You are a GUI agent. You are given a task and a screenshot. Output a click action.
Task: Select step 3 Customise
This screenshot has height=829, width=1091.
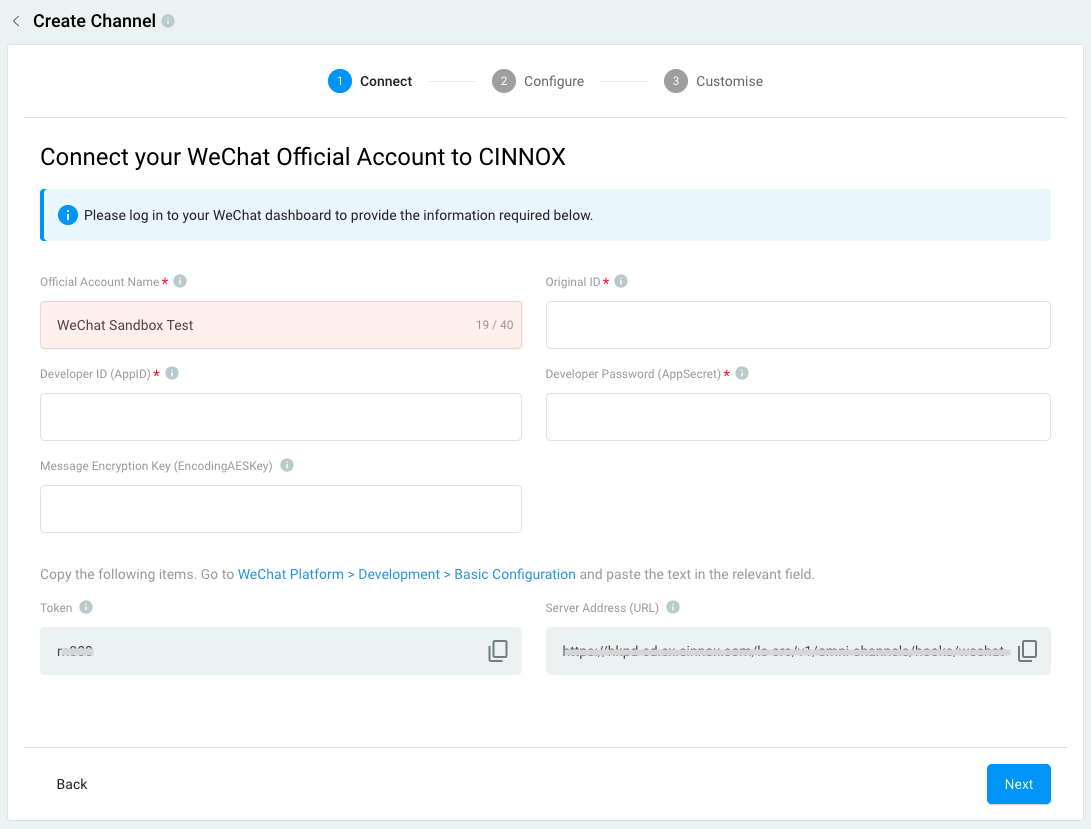coord(713,81)
